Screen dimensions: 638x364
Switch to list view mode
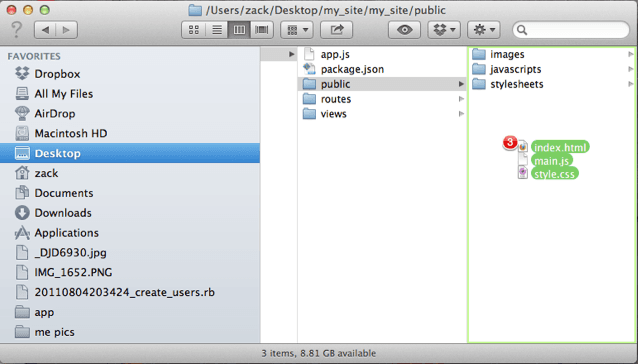pos(217,30)
